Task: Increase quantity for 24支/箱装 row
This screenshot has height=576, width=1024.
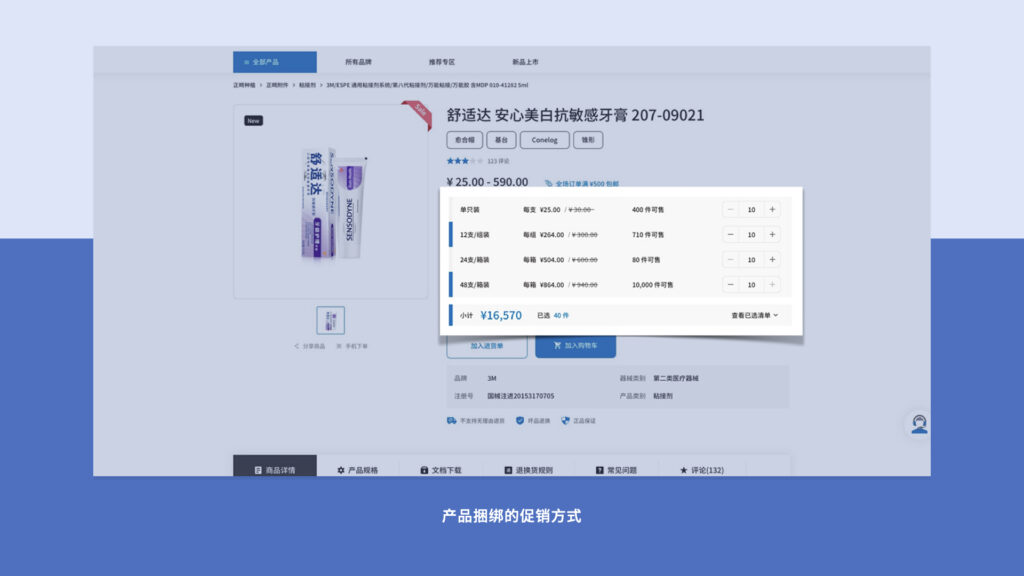Action: pyautogui.click(x=772, y=260)
